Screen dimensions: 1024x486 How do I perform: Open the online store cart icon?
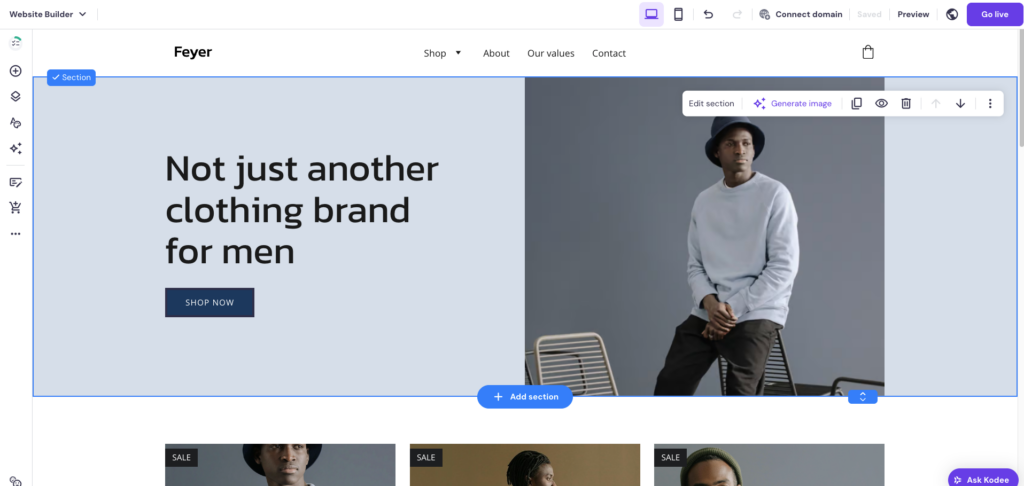click(x=16, y=208)
